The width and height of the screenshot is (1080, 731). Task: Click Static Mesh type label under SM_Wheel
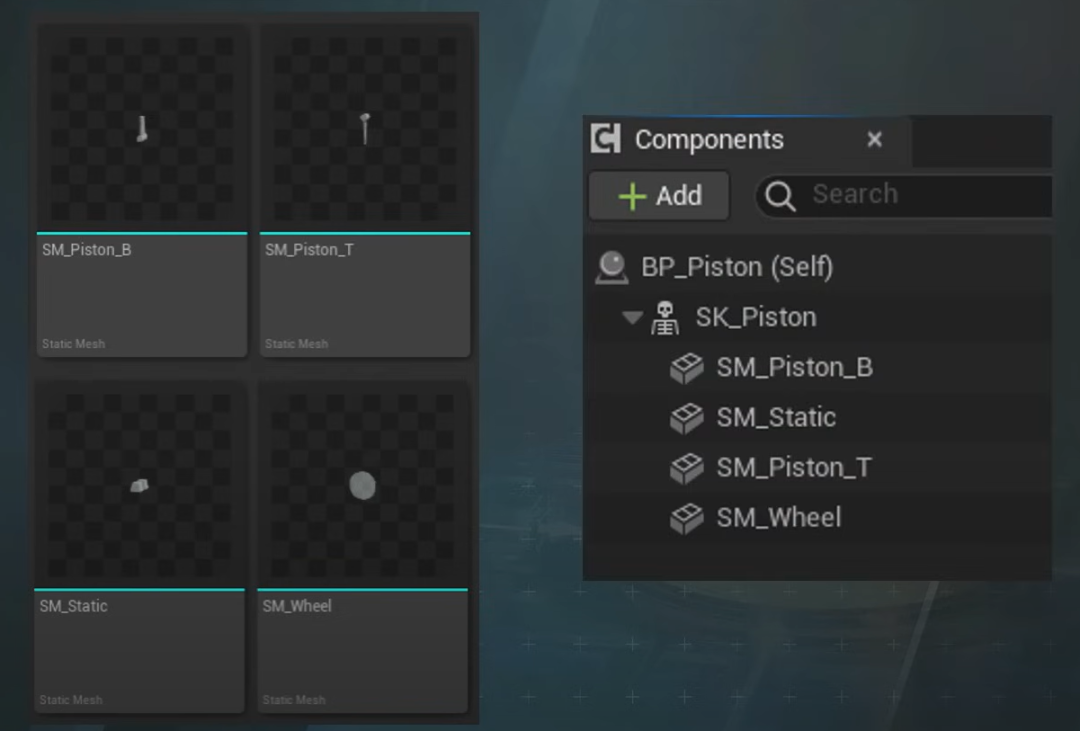point(294,700)
